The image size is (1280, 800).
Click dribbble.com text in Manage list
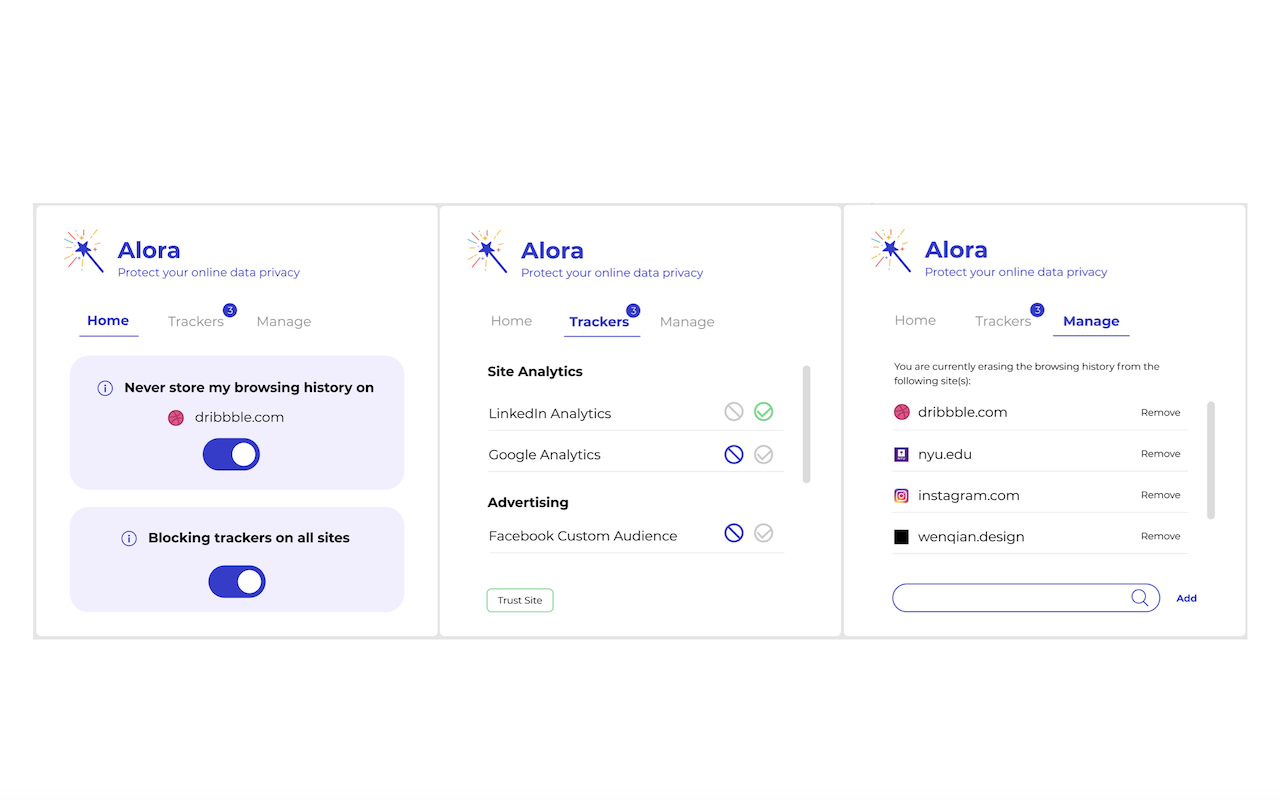963,412
